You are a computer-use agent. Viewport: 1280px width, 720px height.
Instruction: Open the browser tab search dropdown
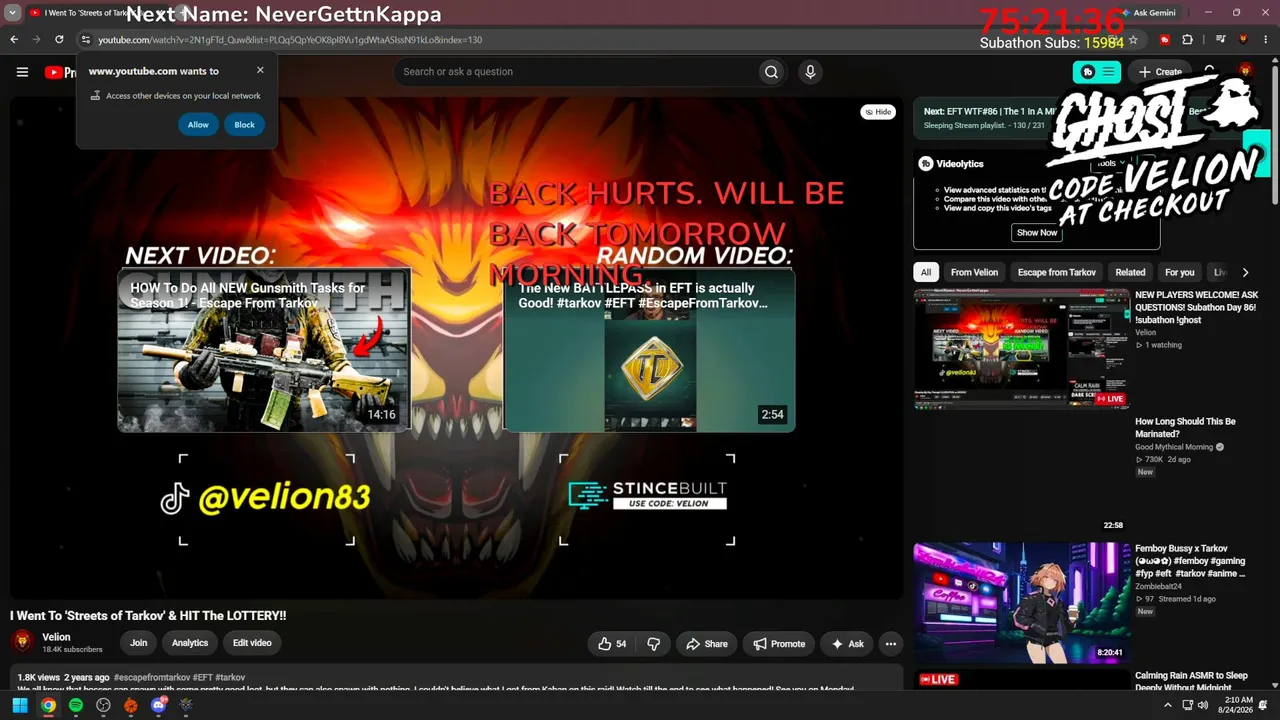point(13,13)
